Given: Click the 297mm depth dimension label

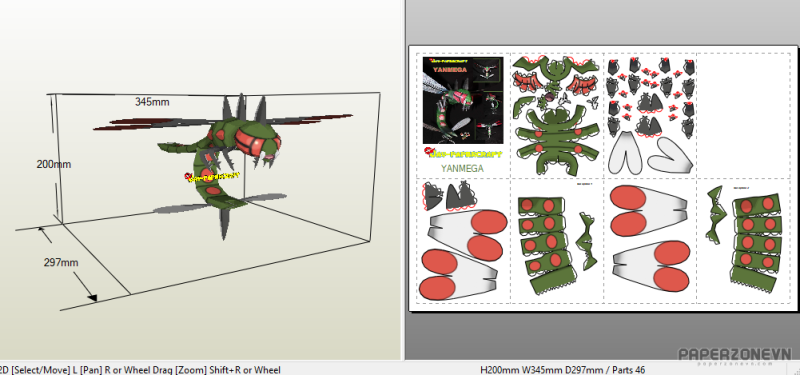Looking at the screenshot, I should click(61, 263).
